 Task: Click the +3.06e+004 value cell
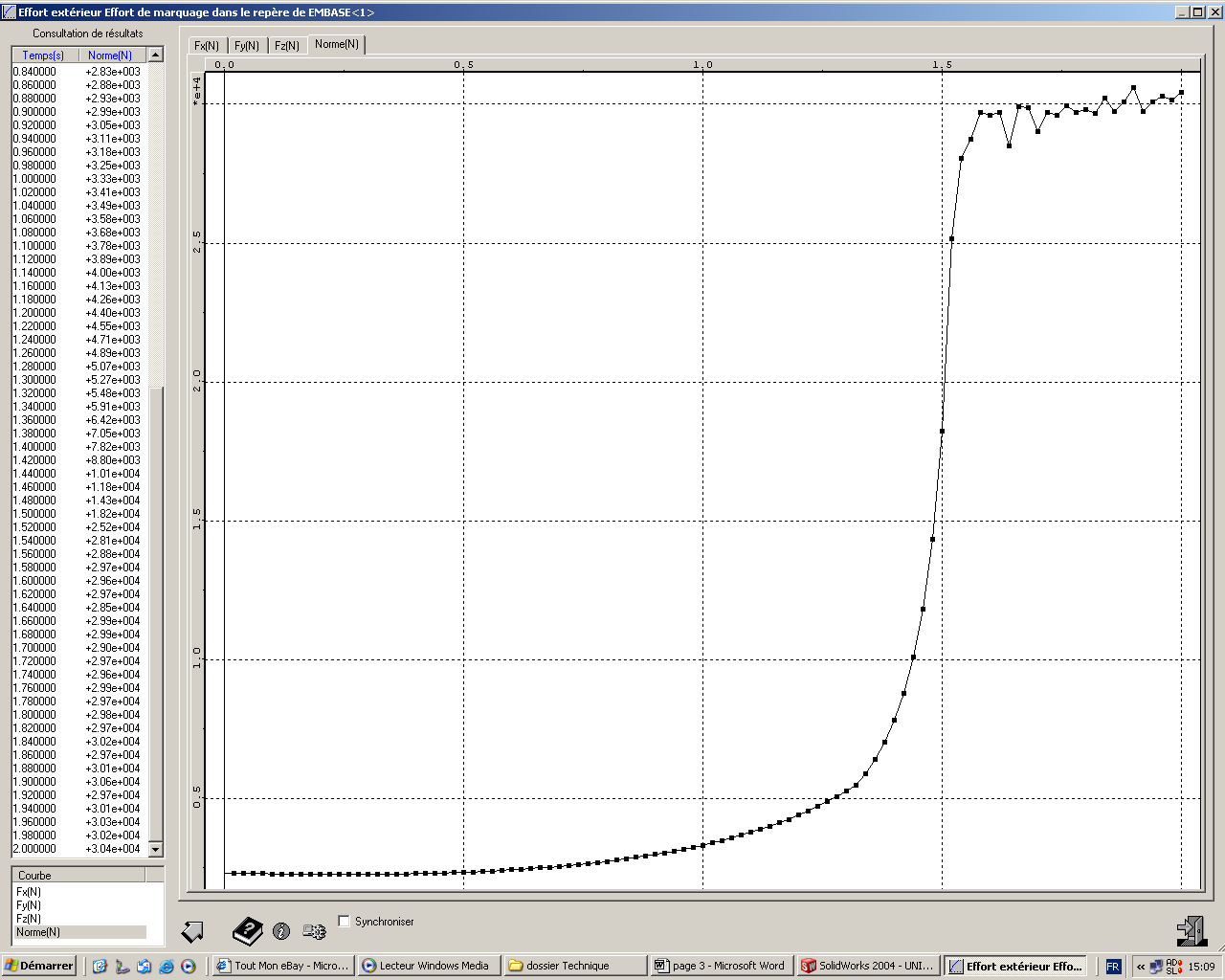click(x=113, y=782)
